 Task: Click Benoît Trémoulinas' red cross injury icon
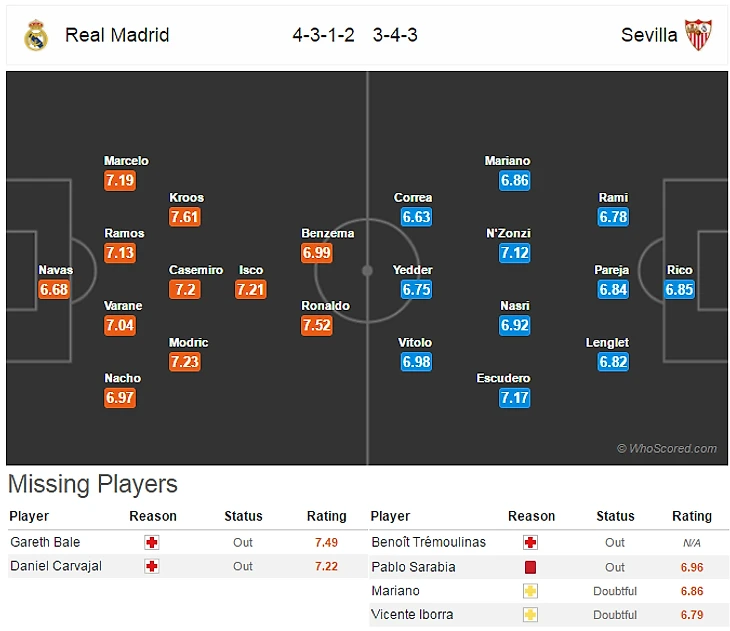[x=531, y=542]
